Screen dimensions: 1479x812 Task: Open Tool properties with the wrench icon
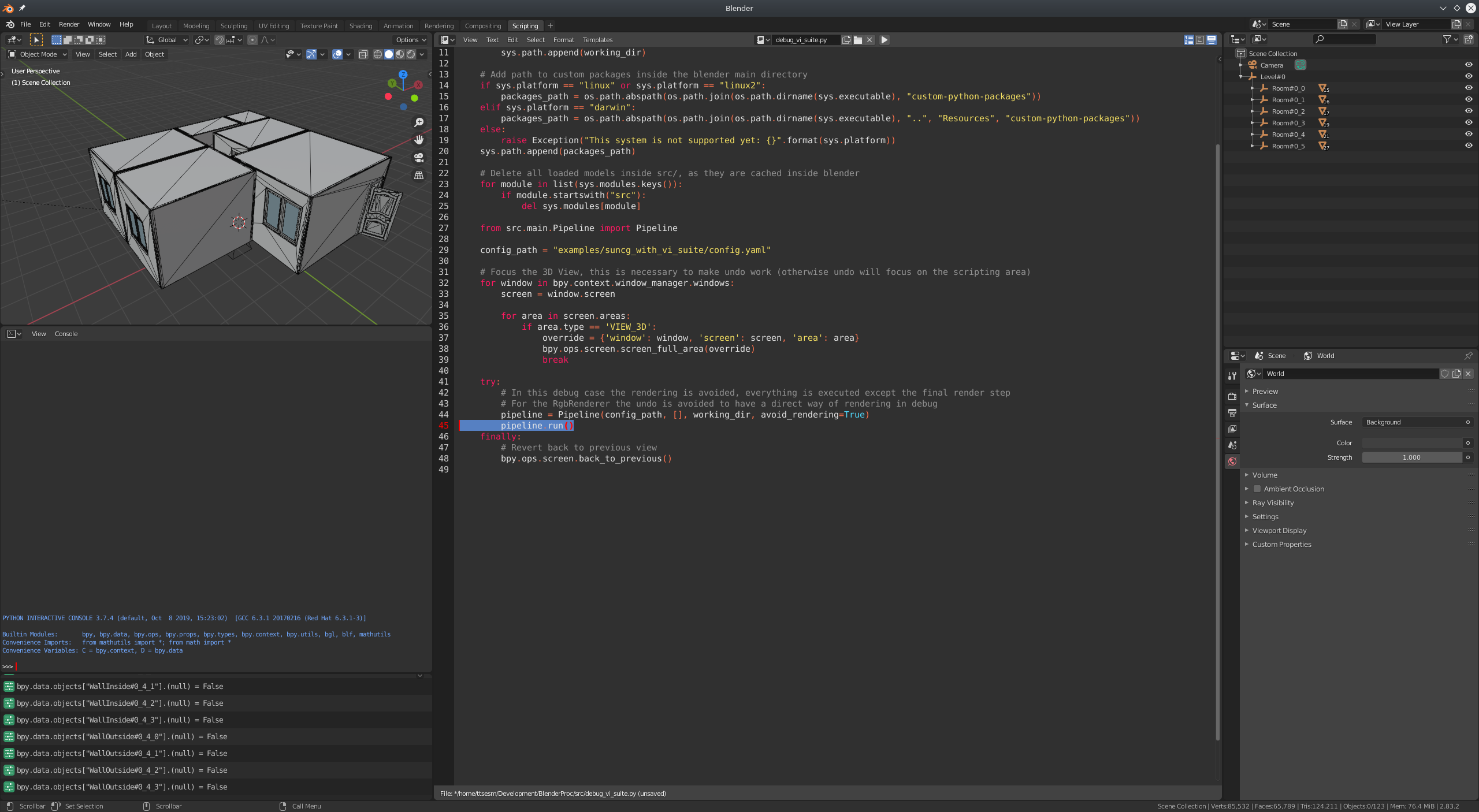coord(1232,375)
